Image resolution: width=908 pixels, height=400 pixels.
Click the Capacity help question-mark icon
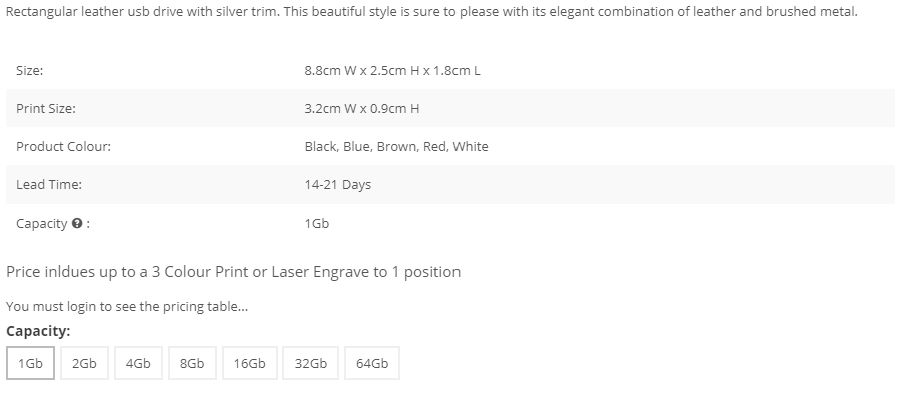pyautogui.click(x=77, y=223)
